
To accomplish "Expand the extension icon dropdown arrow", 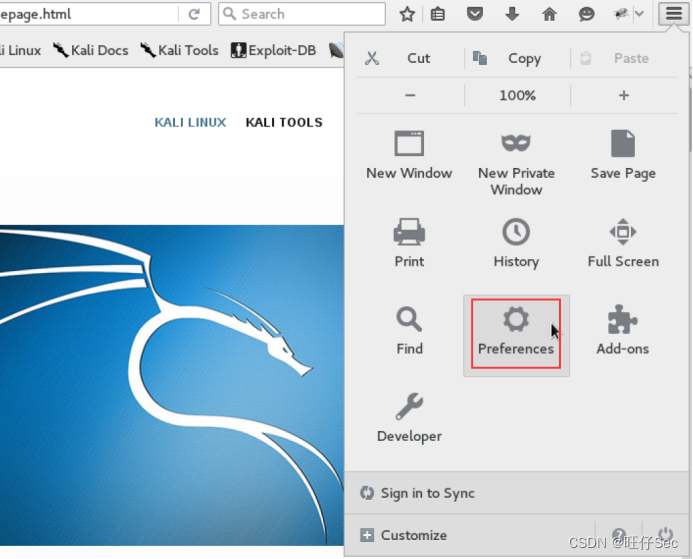I will [x=639, y=14].
